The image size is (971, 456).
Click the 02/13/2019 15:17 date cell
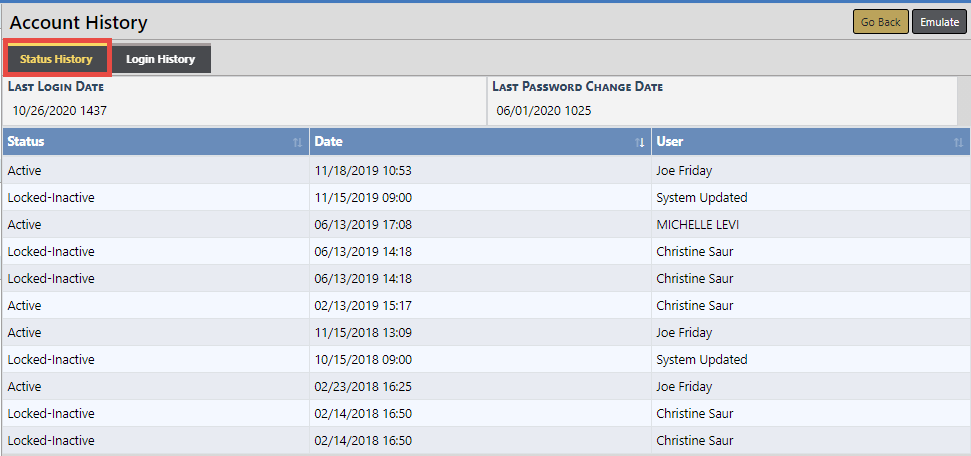click(x=363, y=306)
